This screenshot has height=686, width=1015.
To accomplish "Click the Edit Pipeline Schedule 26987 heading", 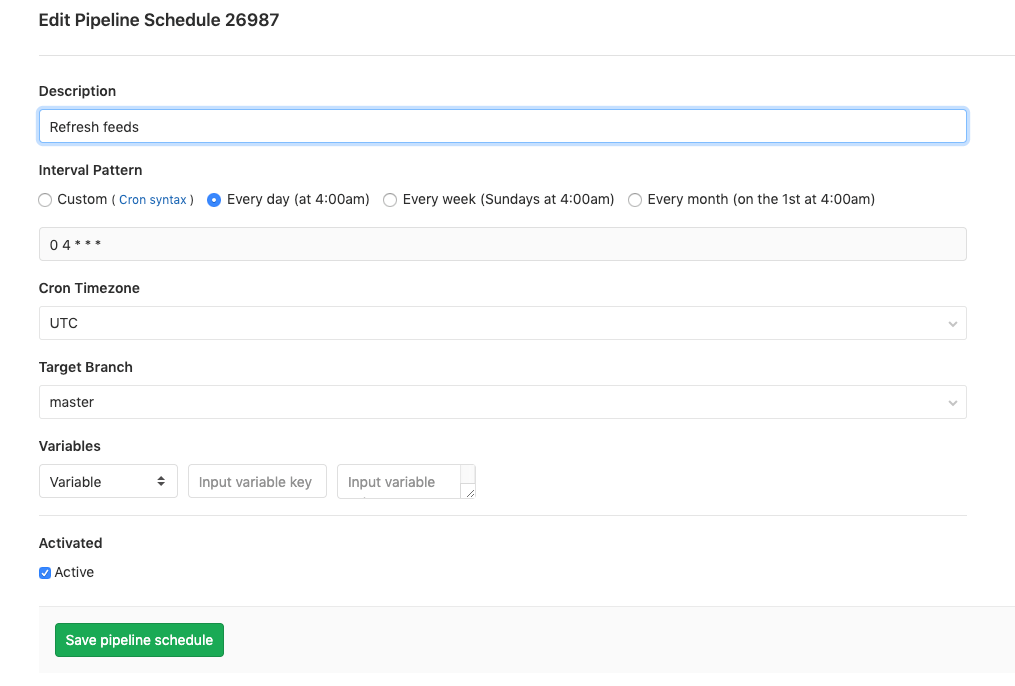I will pyautogui.click(x=159, y=20).
